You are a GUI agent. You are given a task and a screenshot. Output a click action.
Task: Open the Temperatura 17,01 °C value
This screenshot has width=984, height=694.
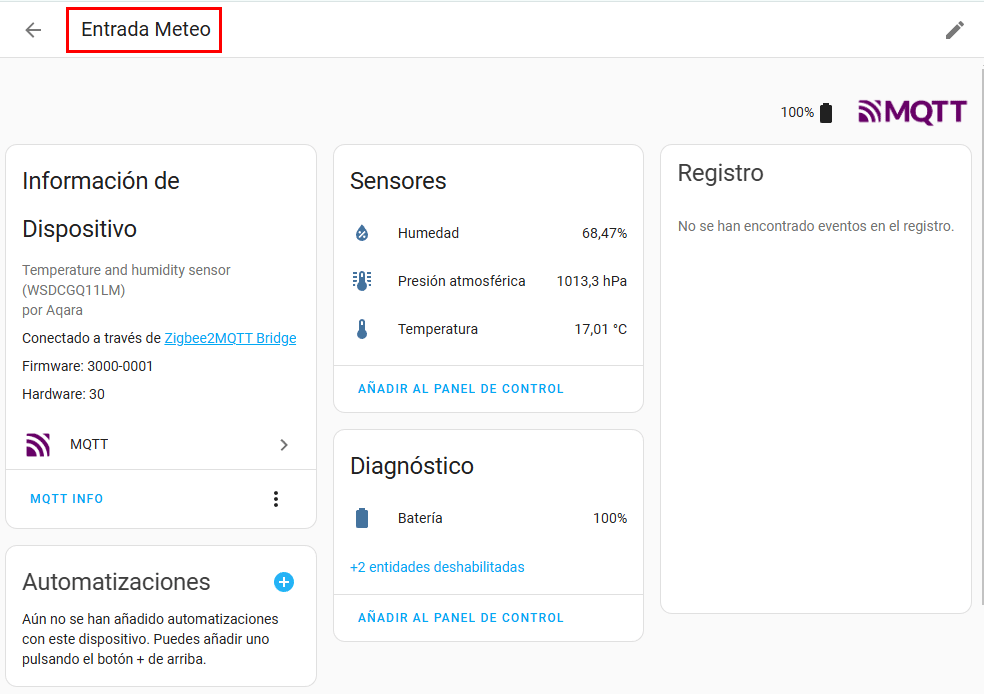coord(600,329)
